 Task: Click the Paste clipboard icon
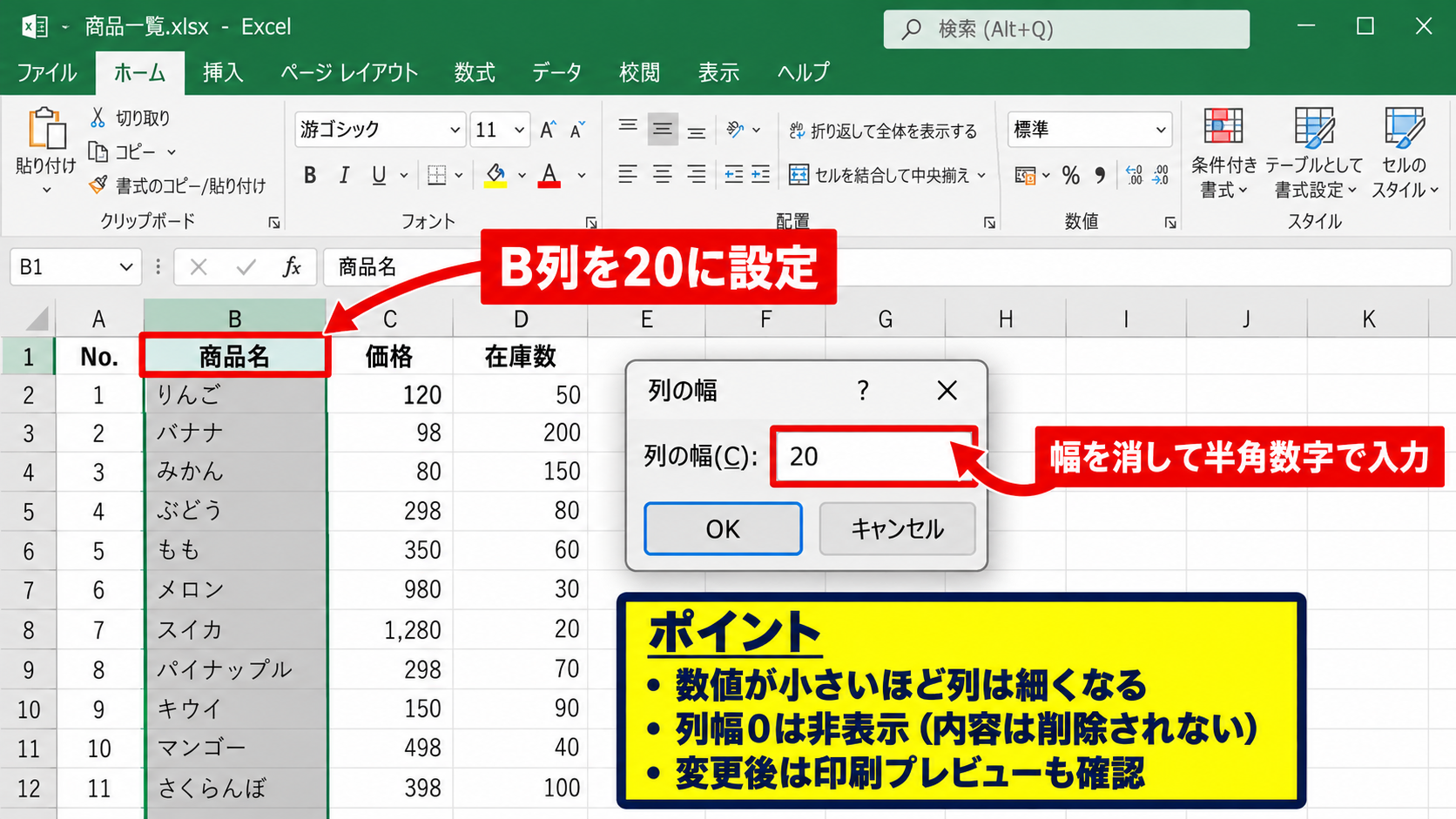tap(46, 129)
